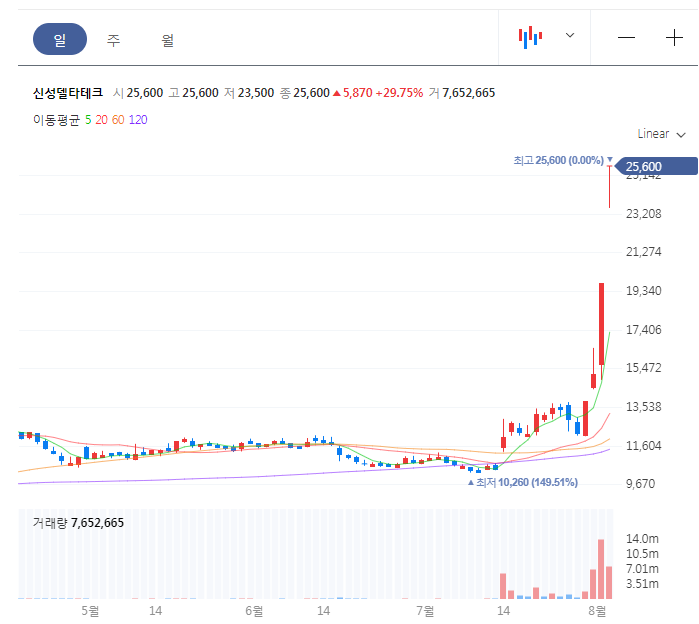Image resolution: width=699 pixels, height=624 pixels.
Task: Click the 저 23,500 low price value
Action: click(x=249, y=93)
